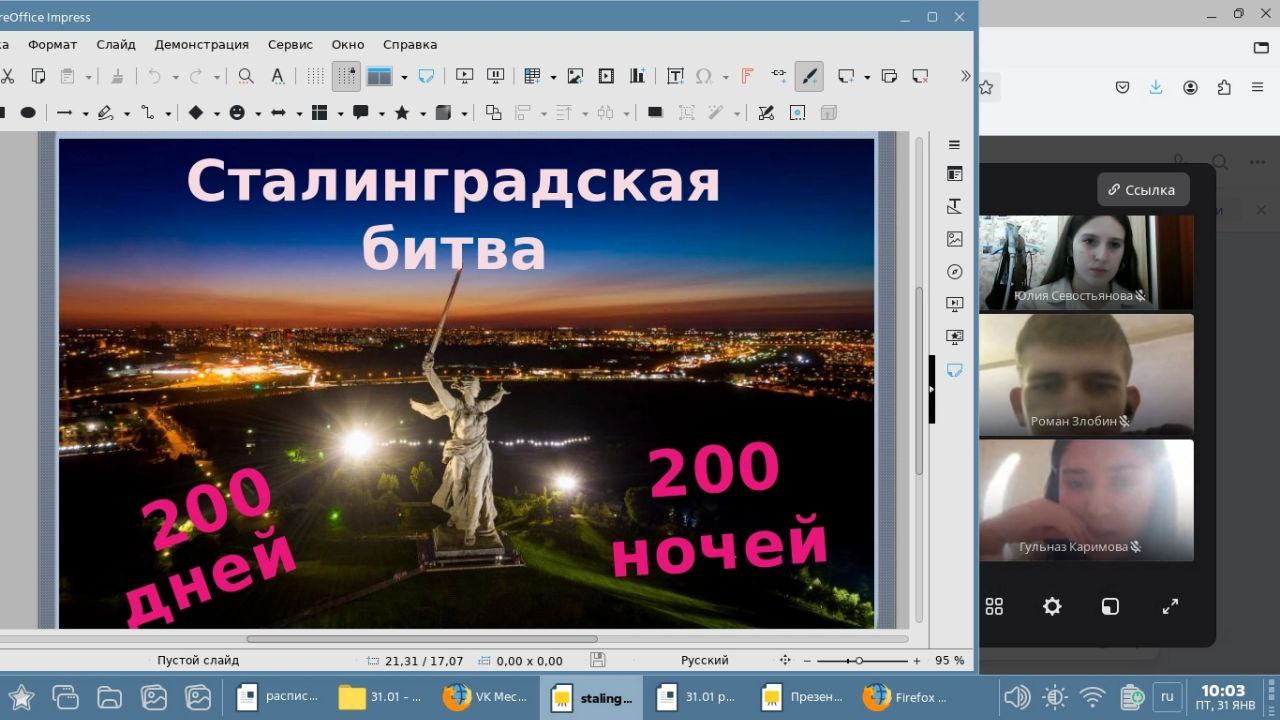Click the Русский language status field
The width and height of the screenshot is (1280, 720).
coord(705,661)
